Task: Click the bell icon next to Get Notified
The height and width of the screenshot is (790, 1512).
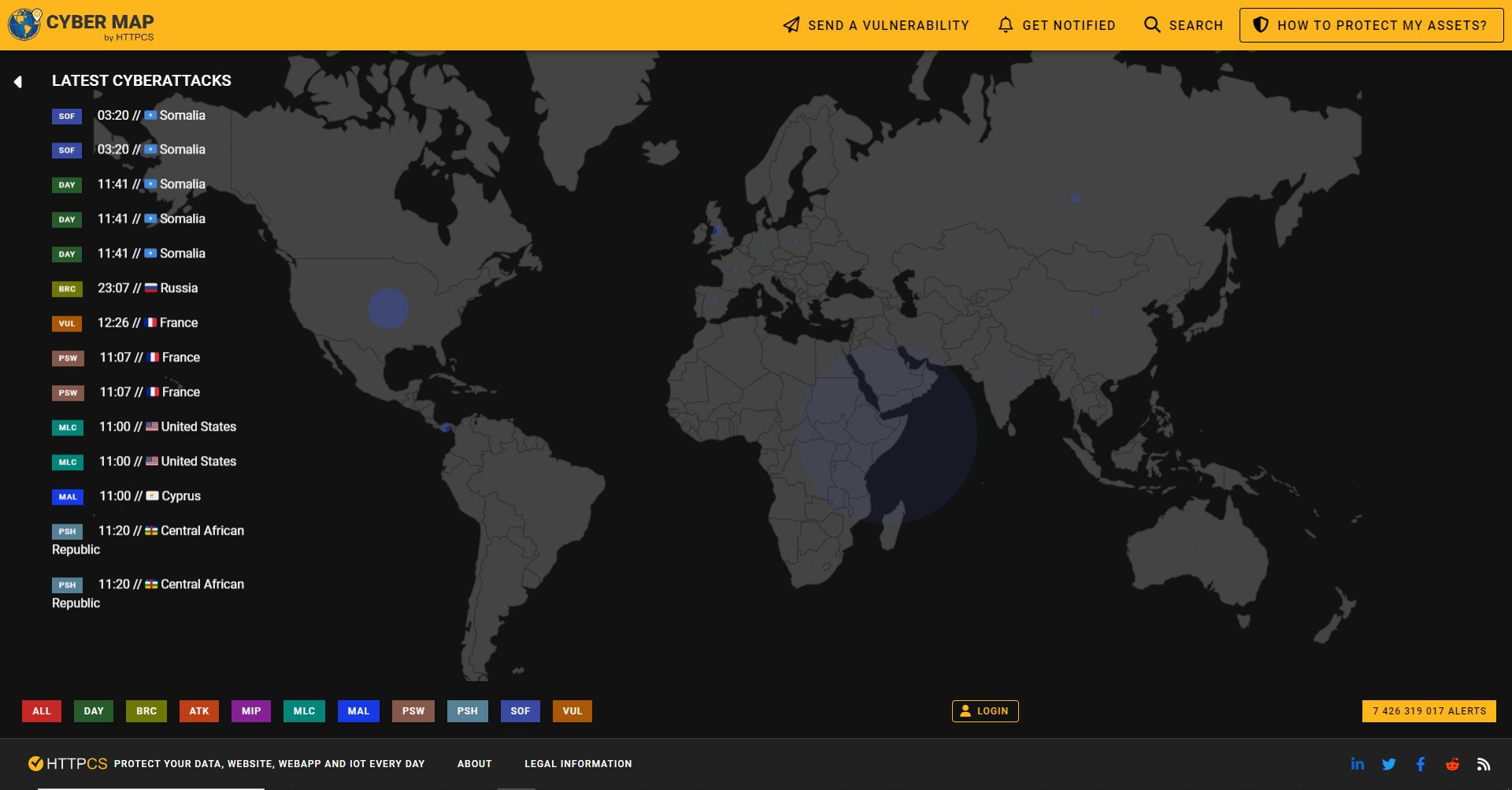Action: click(x=1006, y=24)
